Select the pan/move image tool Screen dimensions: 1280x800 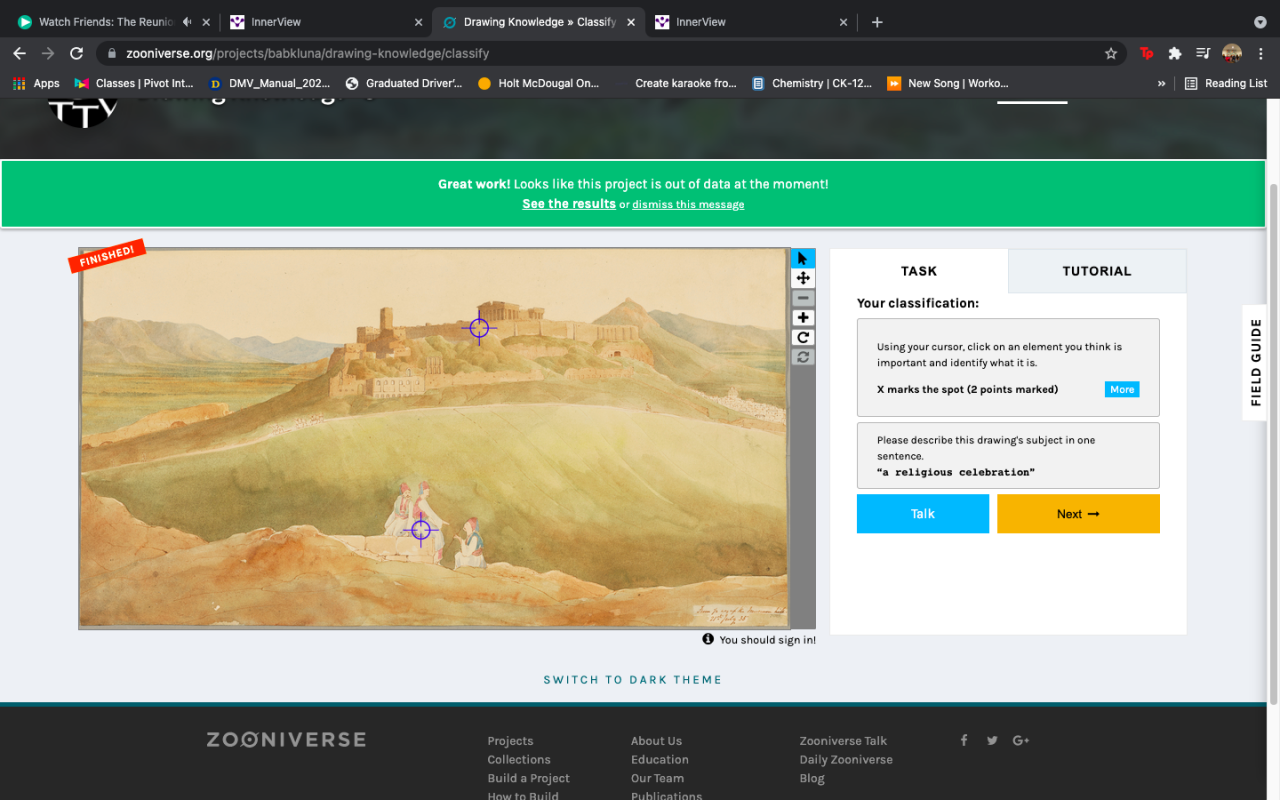click(x=803, y=278)
